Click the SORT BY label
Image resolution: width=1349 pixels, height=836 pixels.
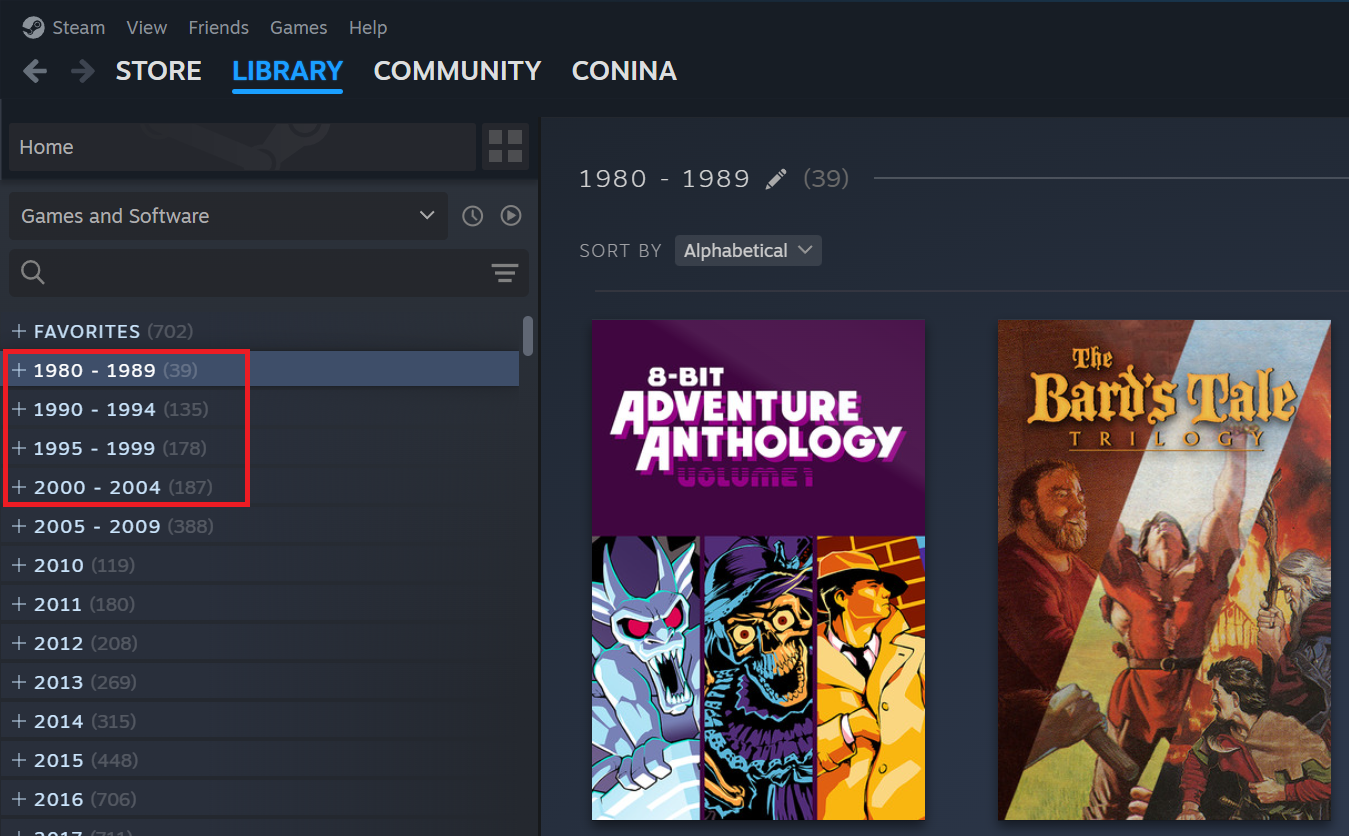pyautogui.click(x=620, y=251)
